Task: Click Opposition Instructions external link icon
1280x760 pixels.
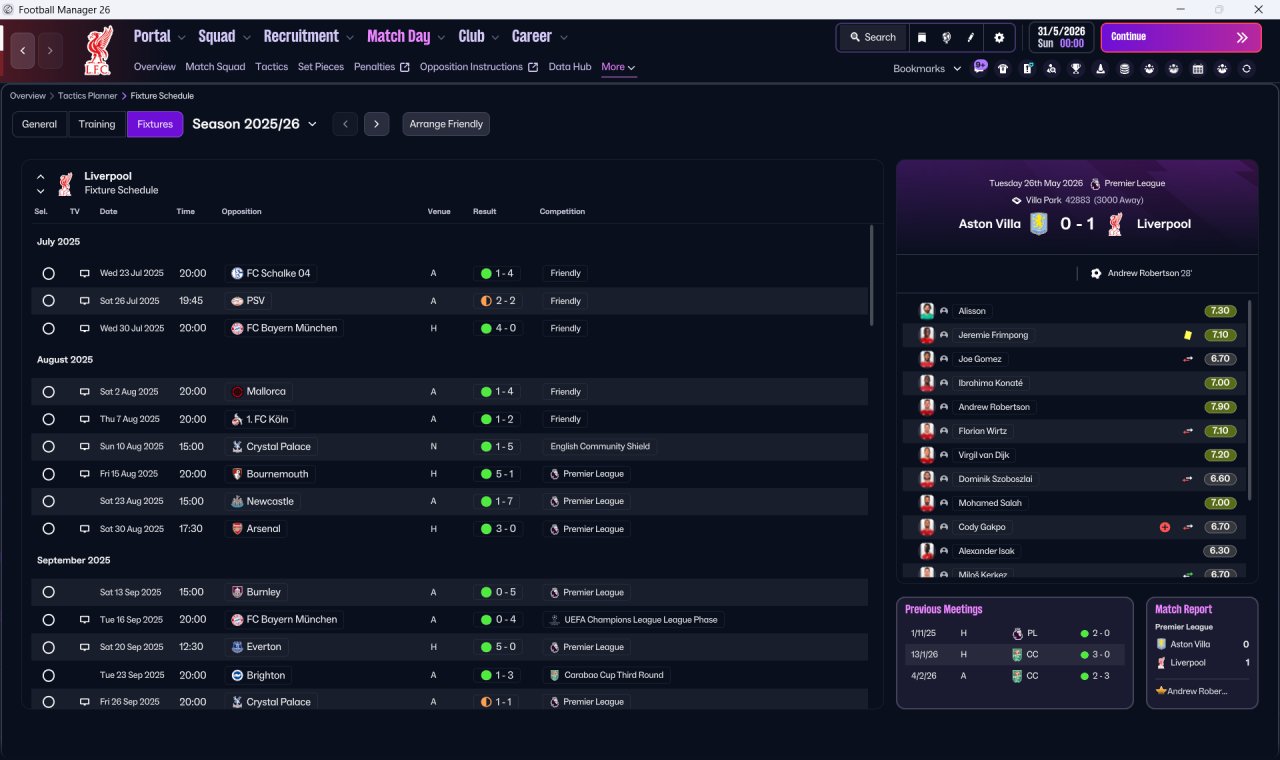Action: 533,67
